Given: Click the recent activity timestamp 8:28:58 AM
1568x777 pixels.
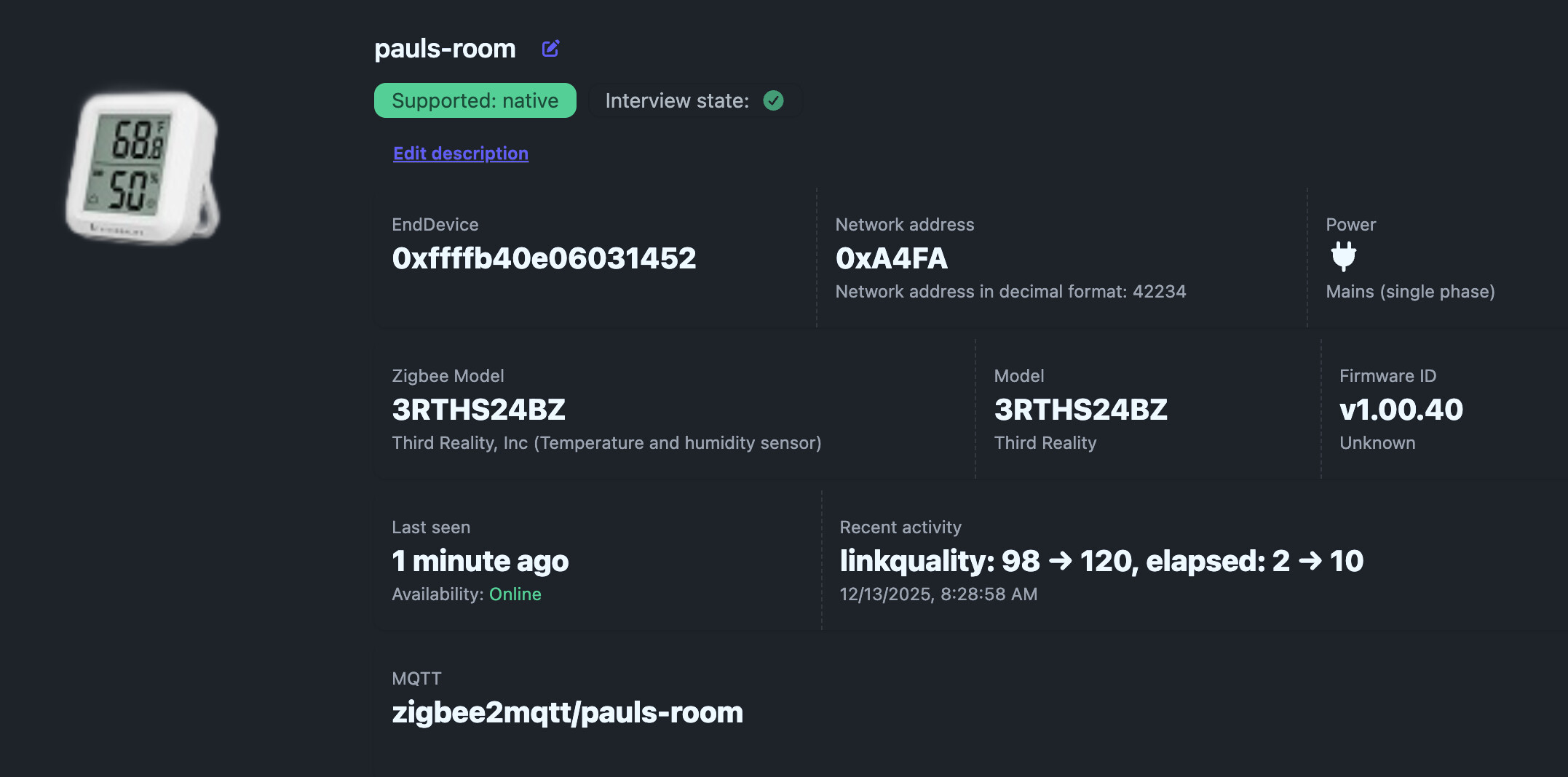Looking at the screenshot, I should [989, 594].
